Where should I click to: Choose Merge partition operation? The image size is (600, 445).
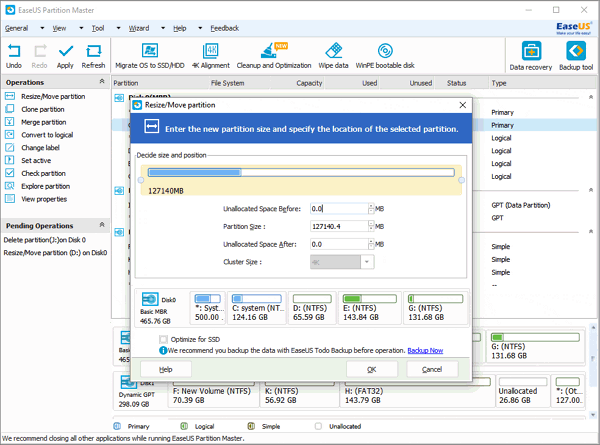(x=44, y=122)
